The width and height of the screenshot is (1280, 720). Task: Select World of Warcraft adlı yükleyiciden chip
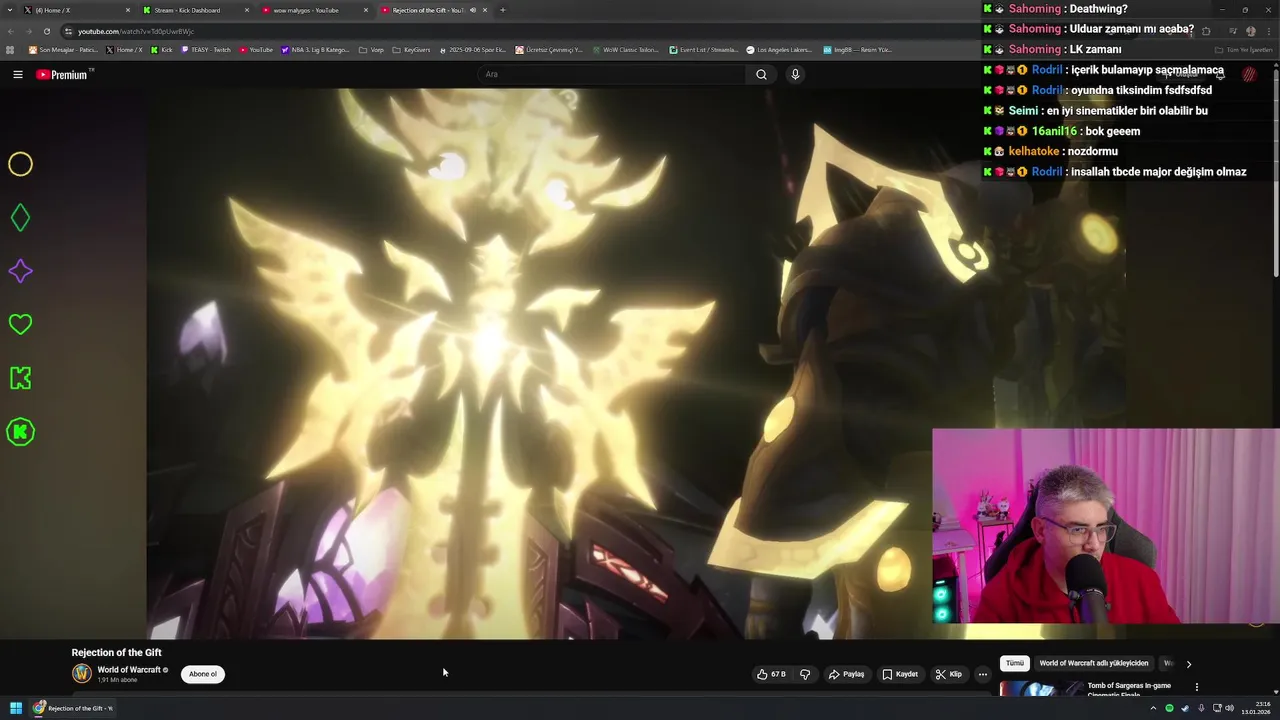pyautogui.click(x=1092, y=663)
